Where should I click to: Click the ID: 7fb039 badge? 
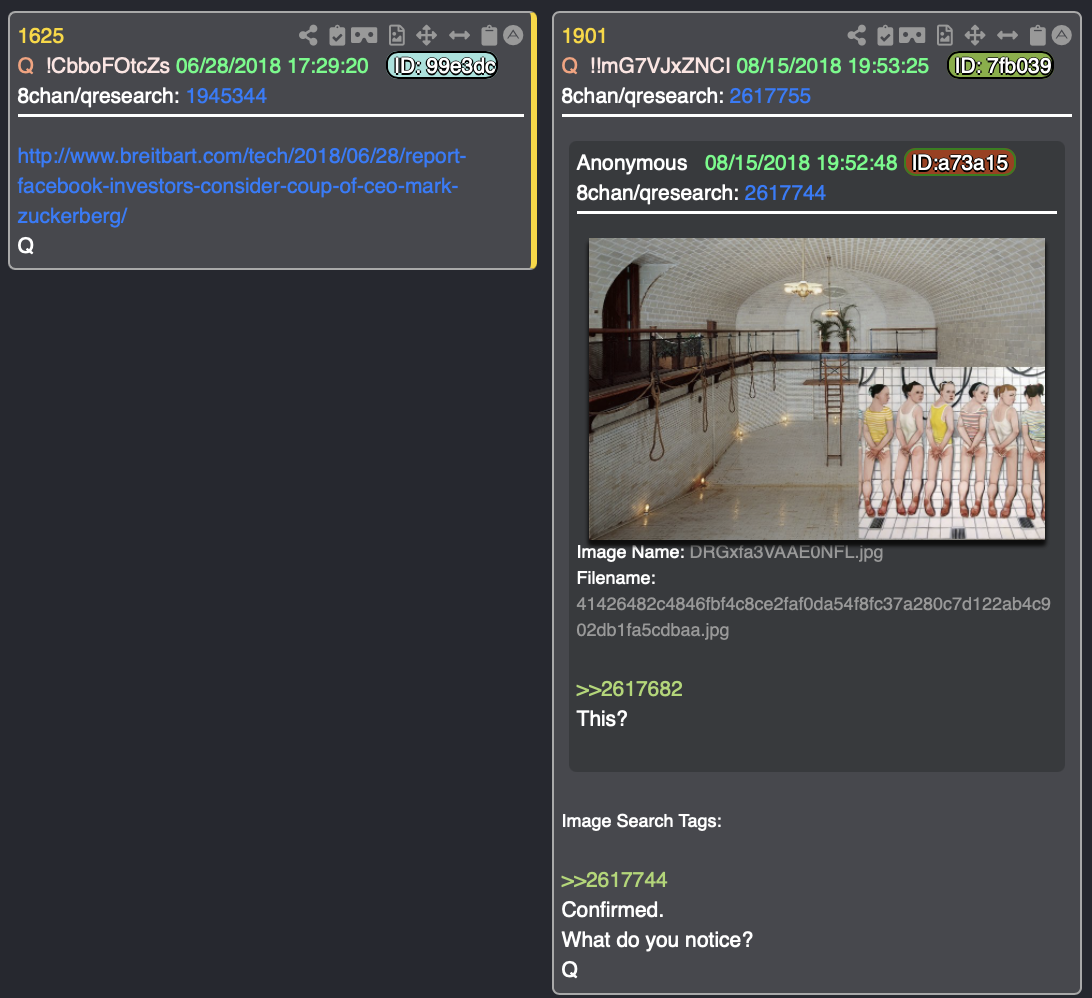tap(1001, 65)
